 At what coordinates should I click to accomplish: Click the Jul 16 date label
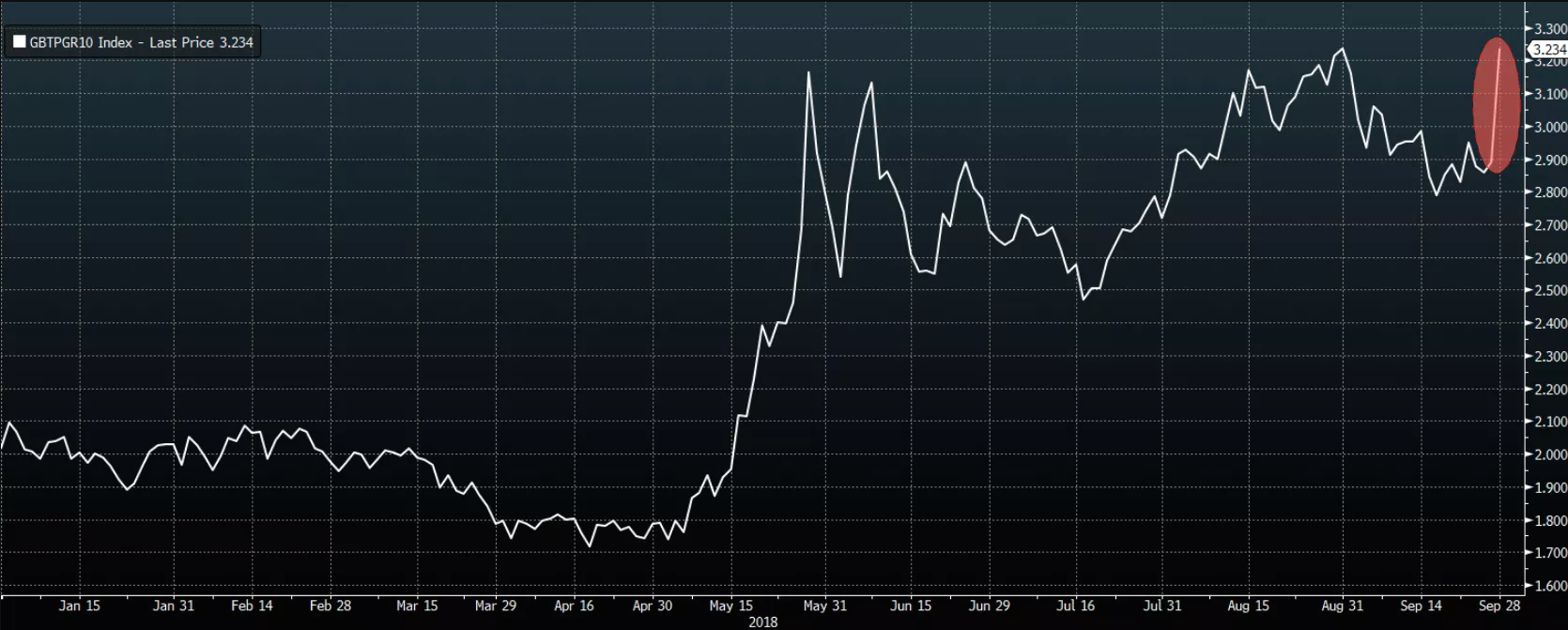[x=1076, y=606]
